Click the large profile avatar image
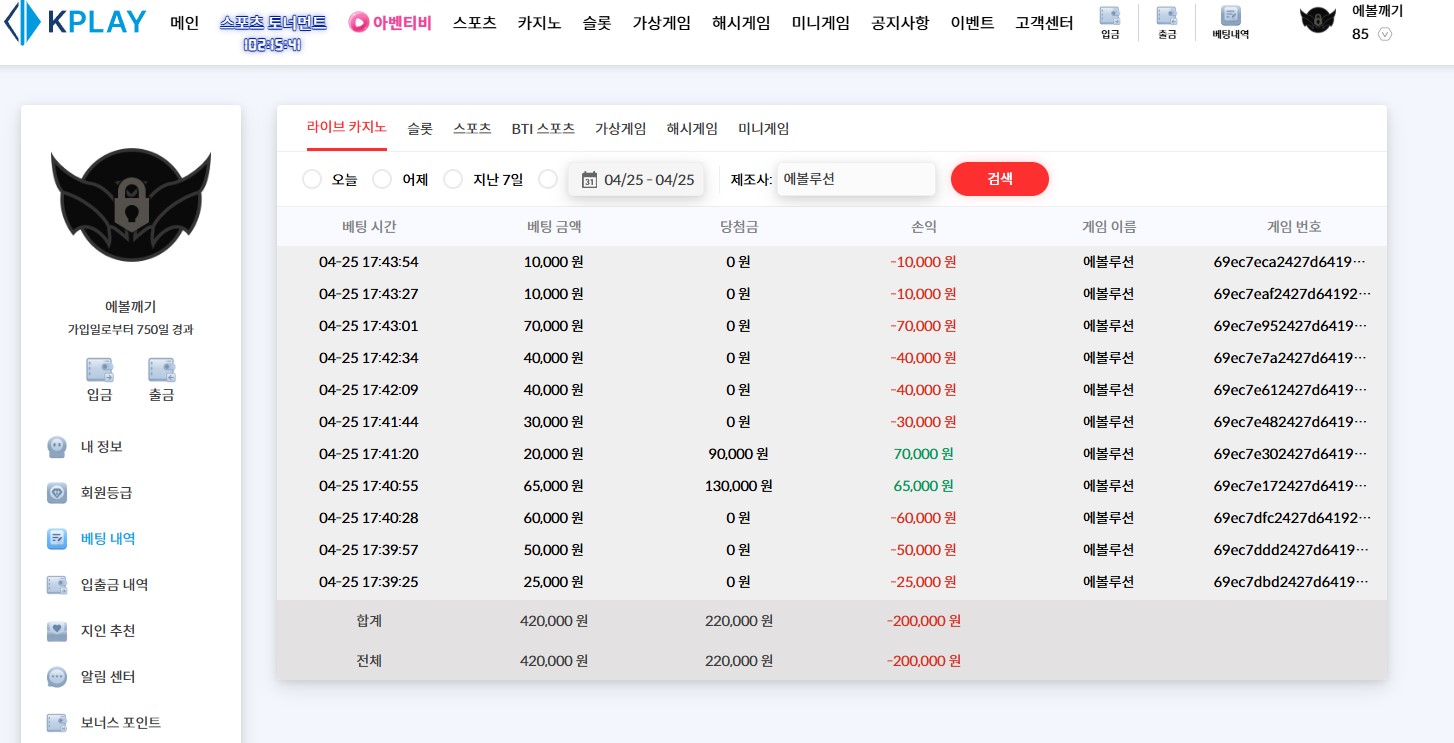The height and width of the screenshot is (743, 1454). tap(131, 205)
